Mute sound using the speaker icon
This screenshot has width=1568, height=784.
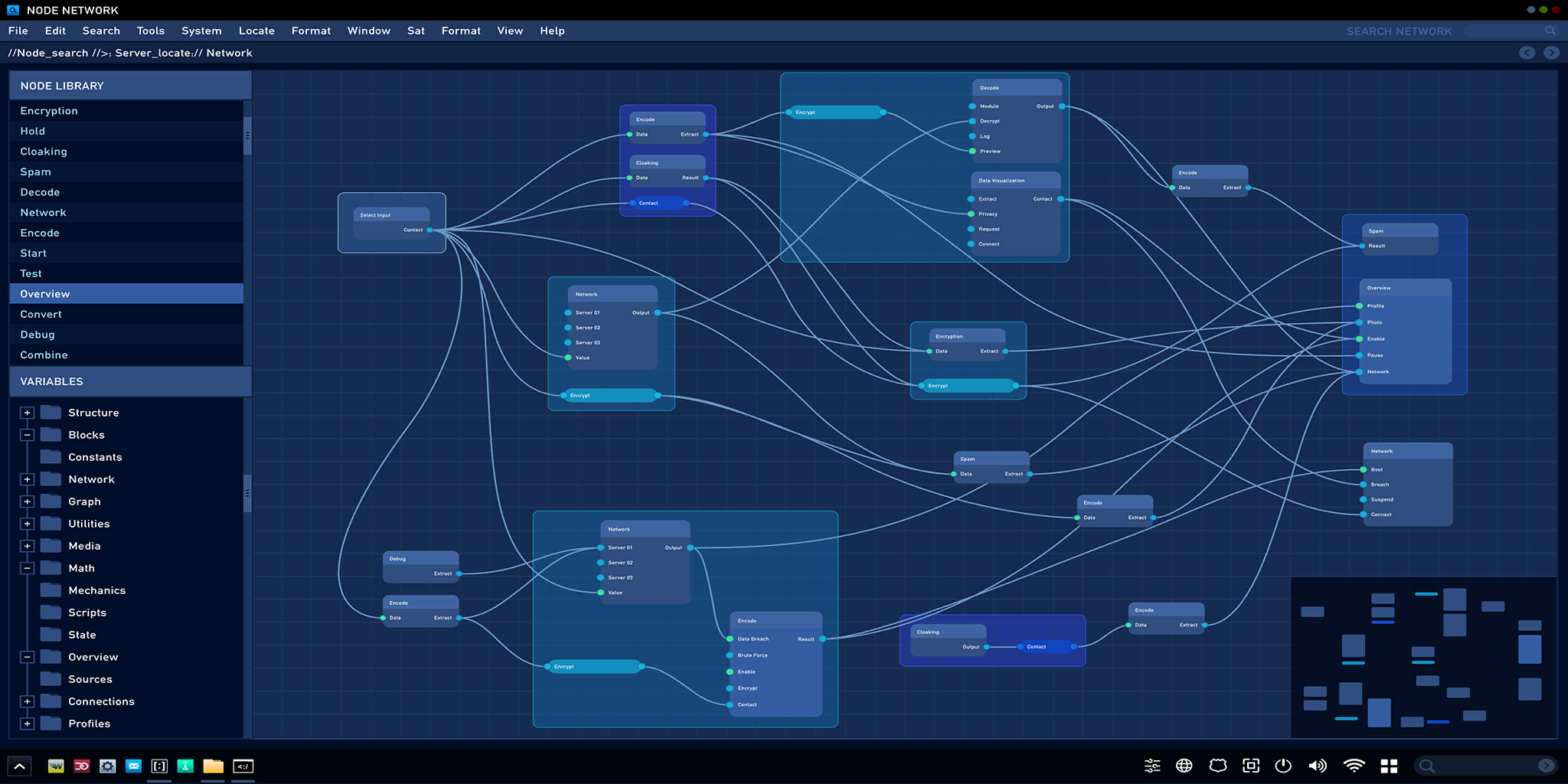pyautogui.click(x=1318, y=766)
